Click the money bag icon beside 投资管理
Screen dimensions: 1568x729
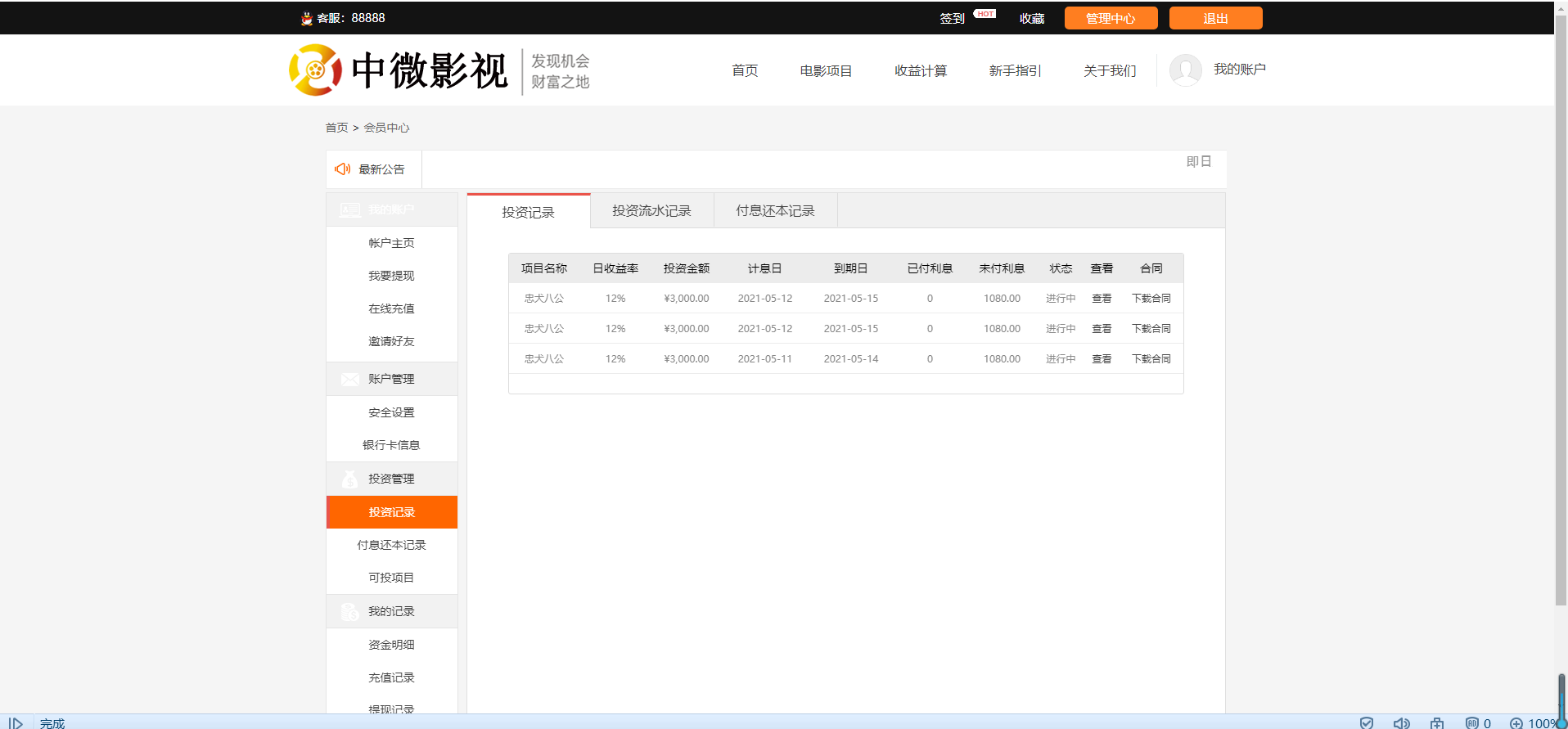pos(350,479)
